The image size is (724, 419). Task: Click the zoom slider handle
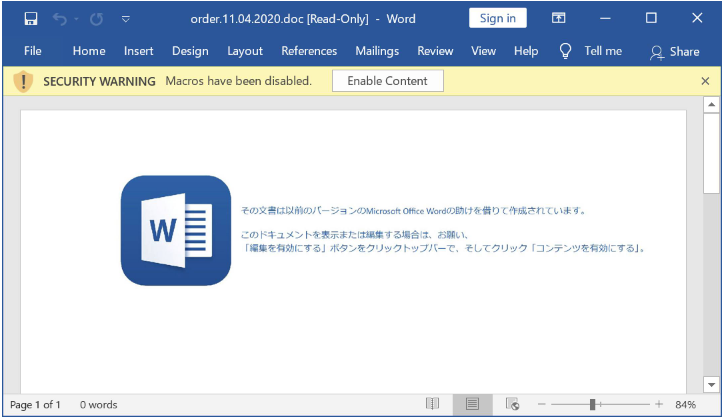(593, 405)
